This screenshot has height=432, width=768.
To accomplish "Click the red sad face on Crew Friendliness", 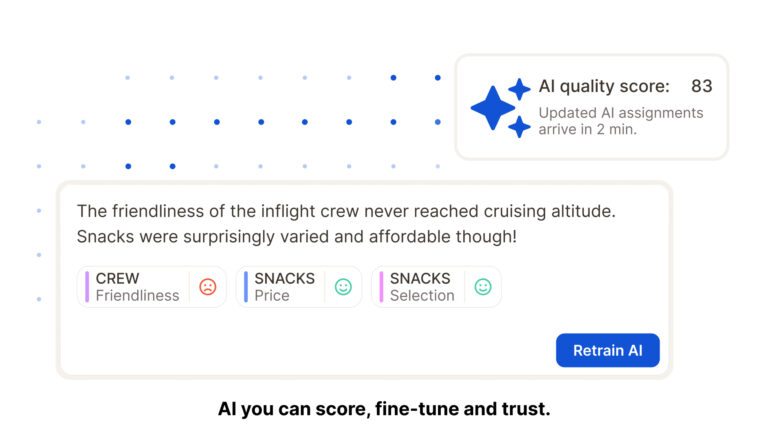I will (x=207, y=287).
